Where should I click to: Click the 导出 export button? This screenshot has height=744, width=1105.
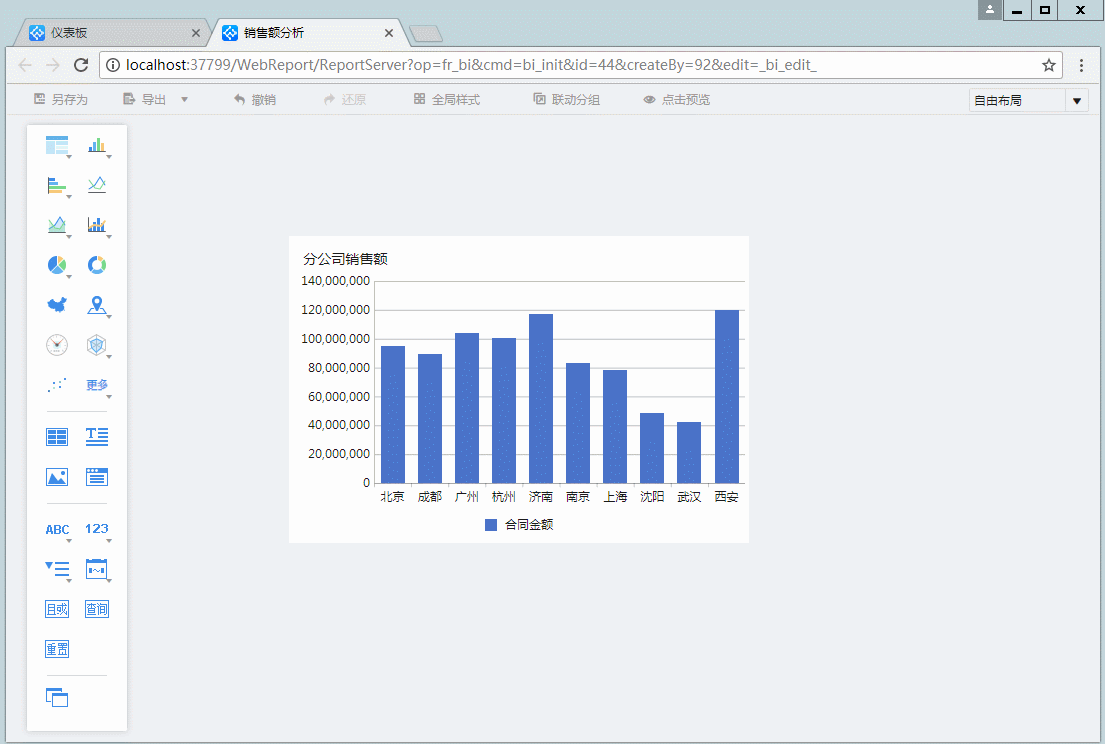144,99
